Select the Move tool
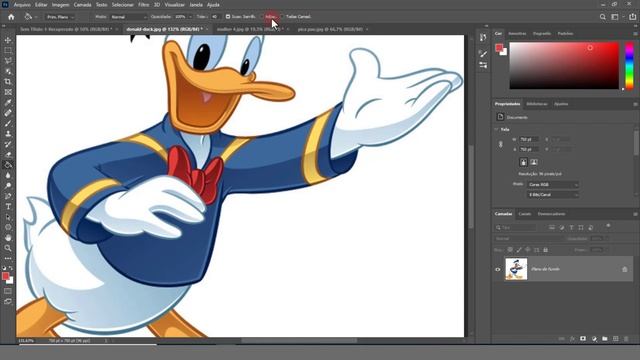Screen dimensions: 640x360 [x=8, y=40]
